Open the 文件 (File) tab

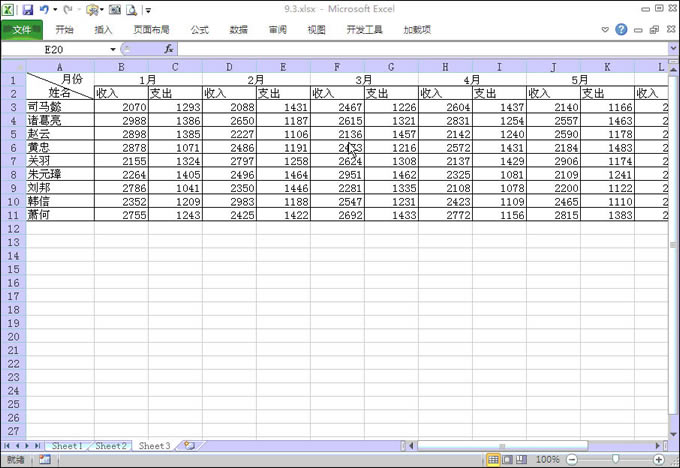click(22, 29)
